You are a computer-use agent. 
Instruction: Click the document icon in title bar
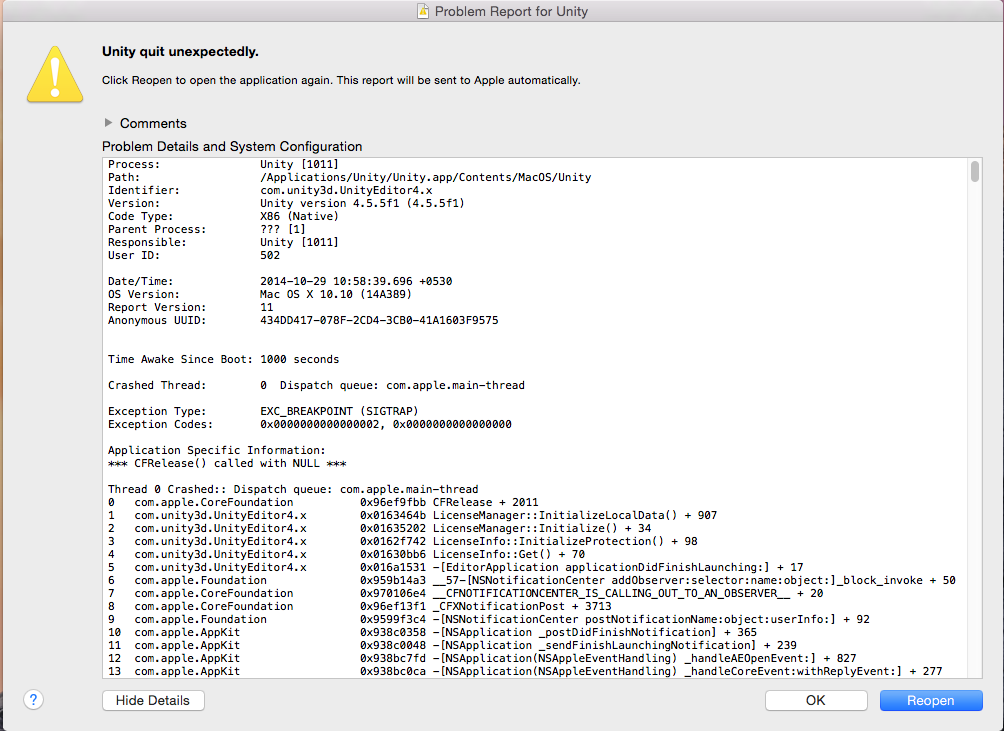[x=423, y=12]
